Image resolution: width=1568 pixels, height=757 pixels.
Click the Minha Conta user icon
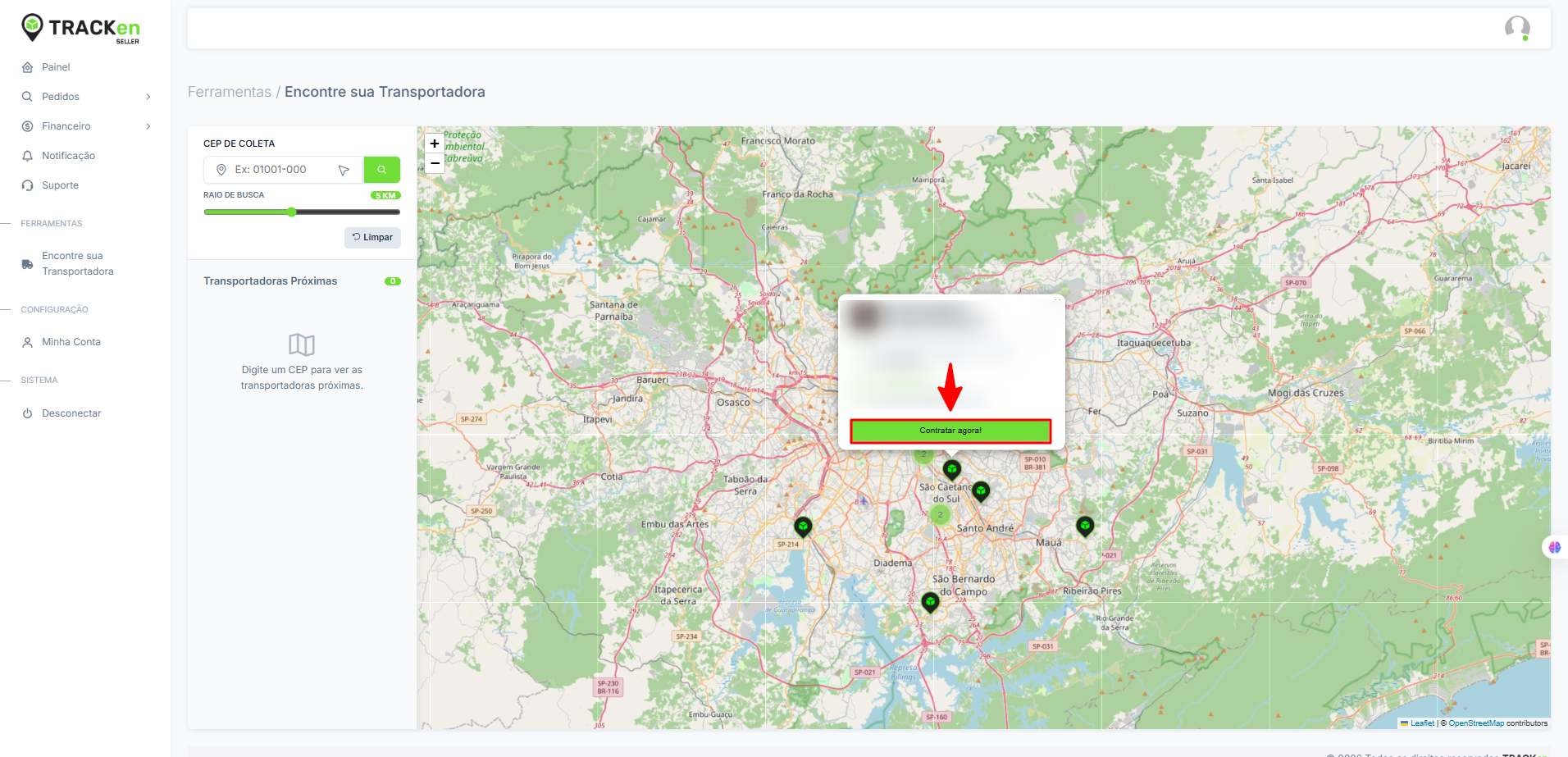click(27, 342)
